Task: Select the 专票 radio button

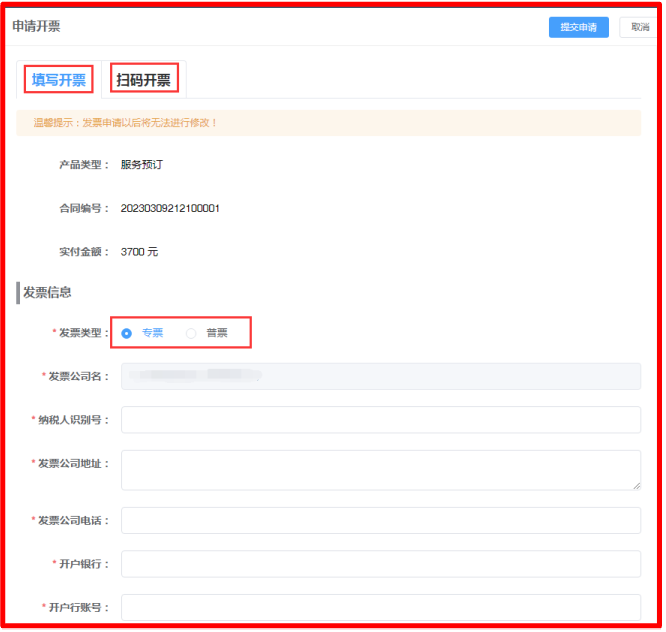Action: coord(127,333)
